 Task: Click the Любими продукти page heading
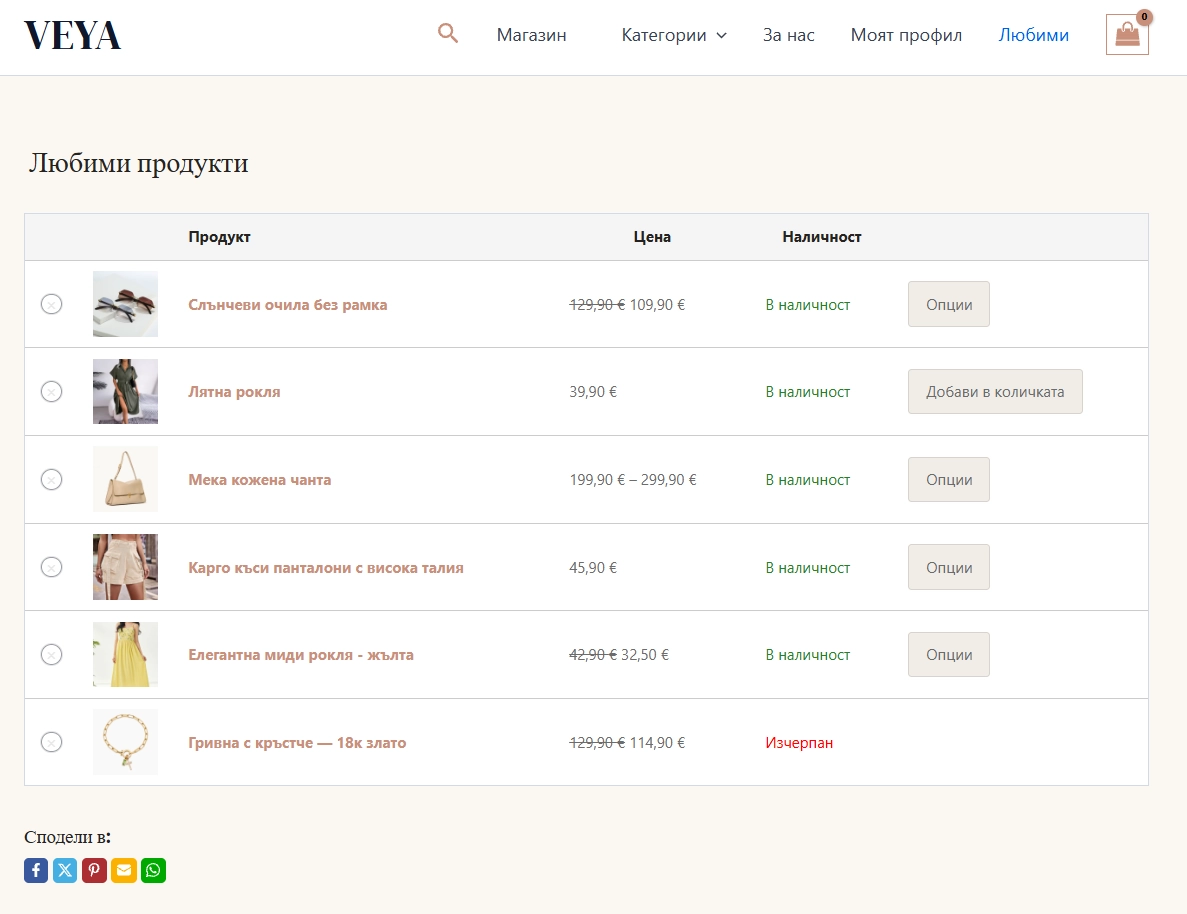click(x=139, y=163)
